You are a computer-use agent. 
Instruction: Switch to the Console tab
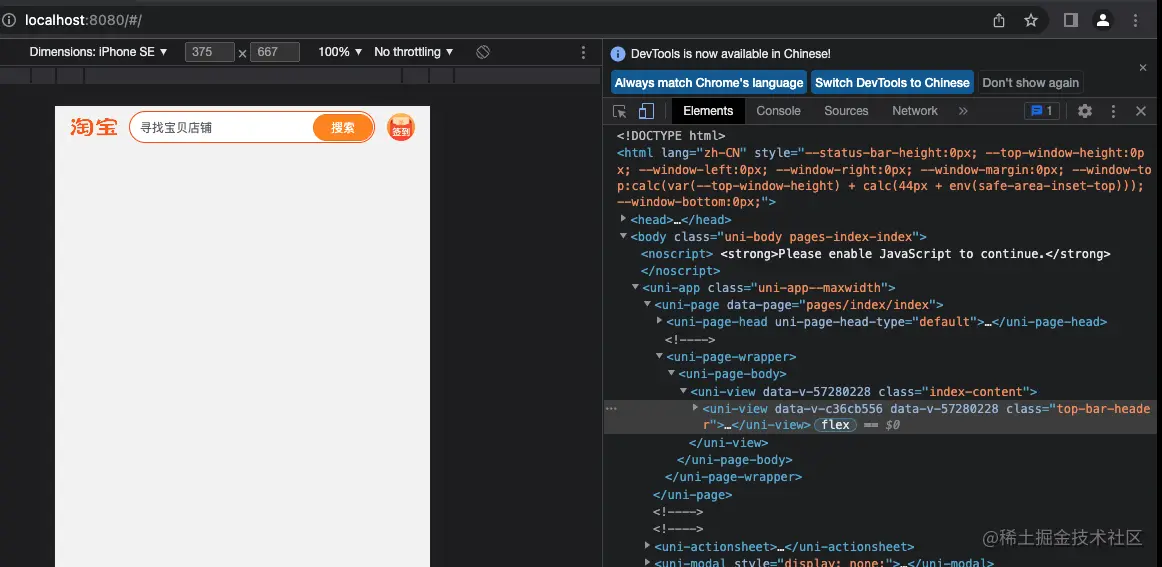pyautogui.click(x=778, y=111)
